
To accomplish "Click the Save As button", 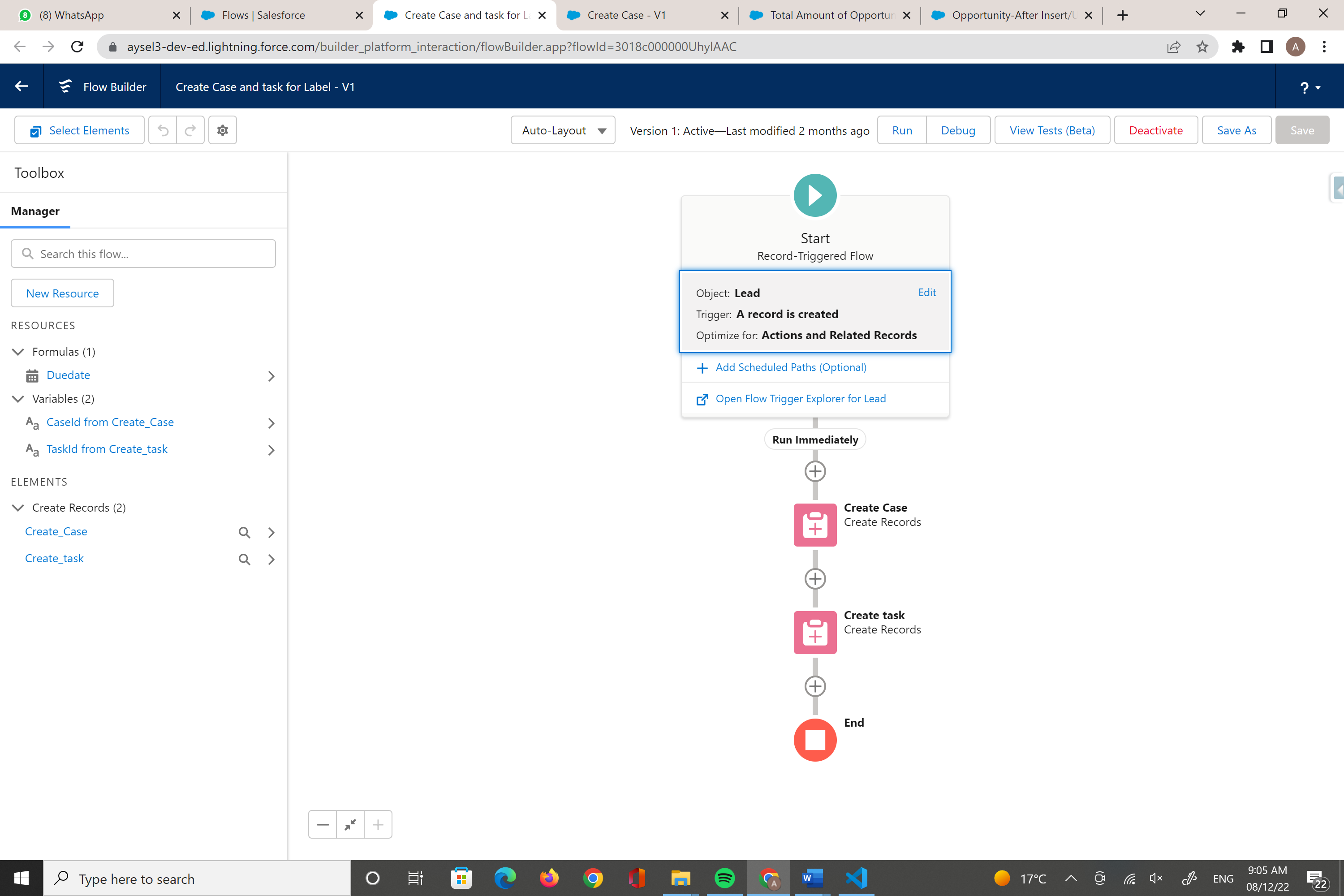I will [x=1236, y=130].
